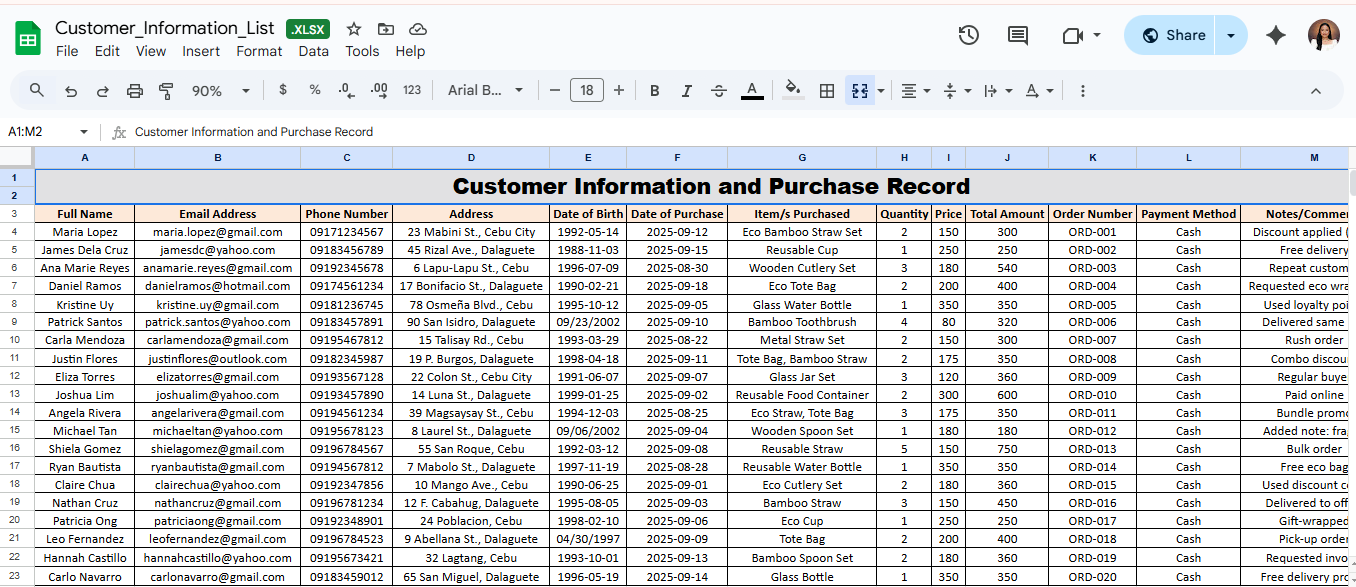Click the font size input field
The height and width of the screenshot is (587, 1356).
pyautogui.click(x=587, y=91)
